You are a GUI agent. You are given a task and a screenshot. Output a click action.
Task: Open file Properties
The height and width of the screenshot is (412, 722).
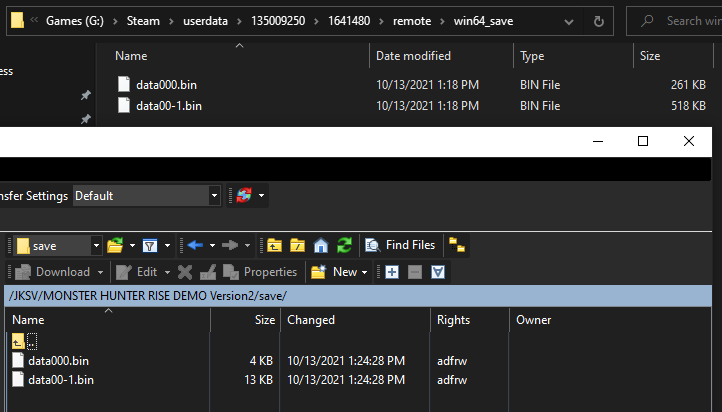260,272
